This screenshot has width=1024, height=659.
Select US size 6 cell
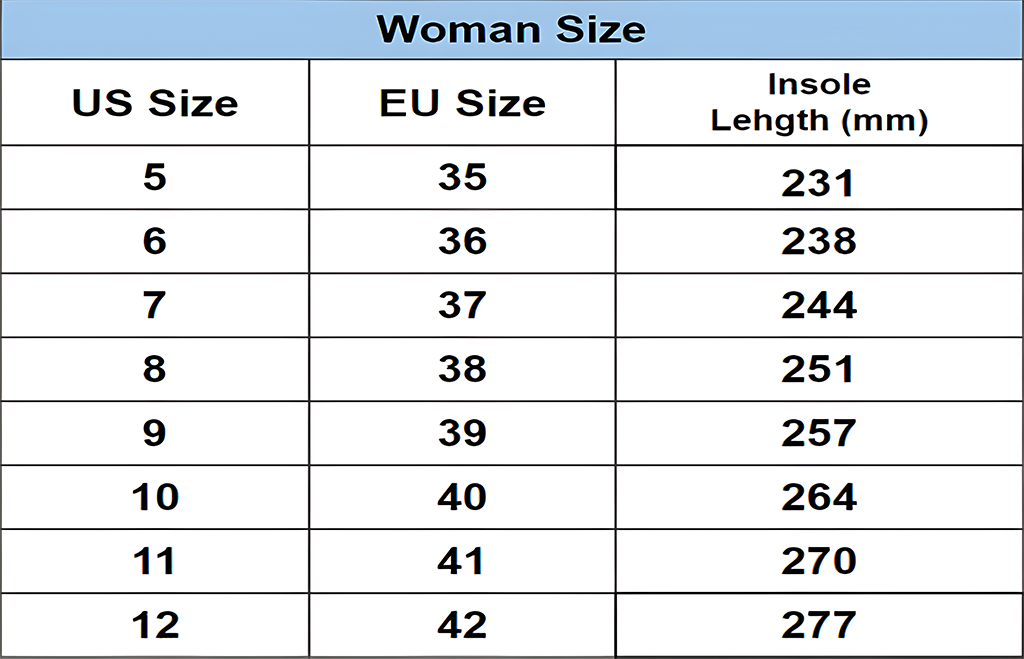pos(155,241)
